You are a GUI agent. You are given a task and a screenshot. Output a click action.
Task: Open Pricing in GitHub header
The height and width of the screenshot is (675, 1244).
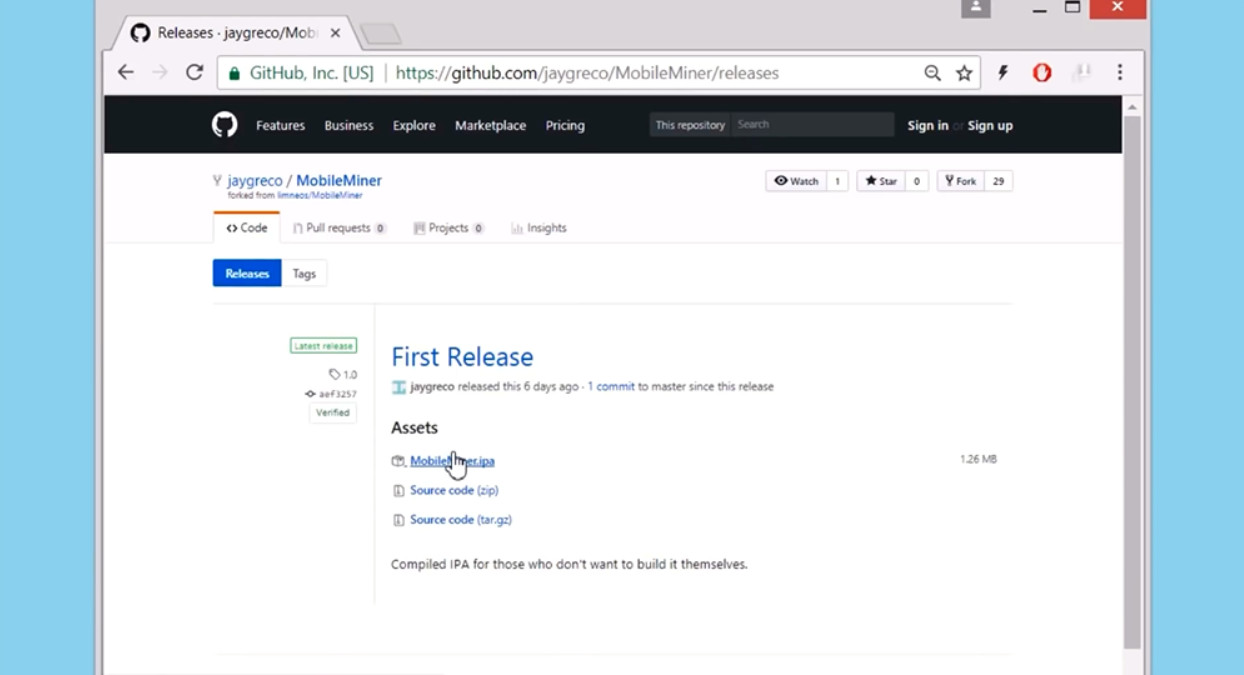pyautogui.click(x=565, y=125)
